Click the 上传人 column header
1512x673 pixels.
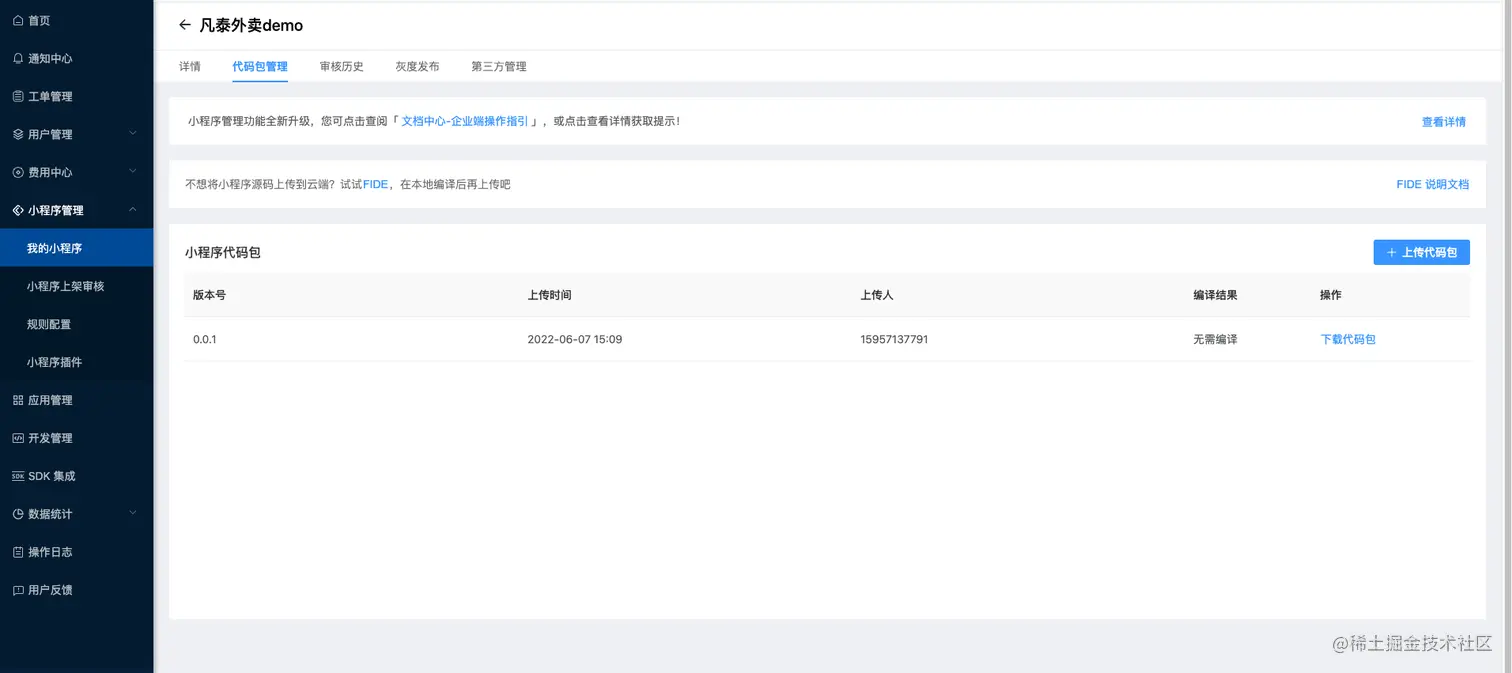tap(877, 295)
